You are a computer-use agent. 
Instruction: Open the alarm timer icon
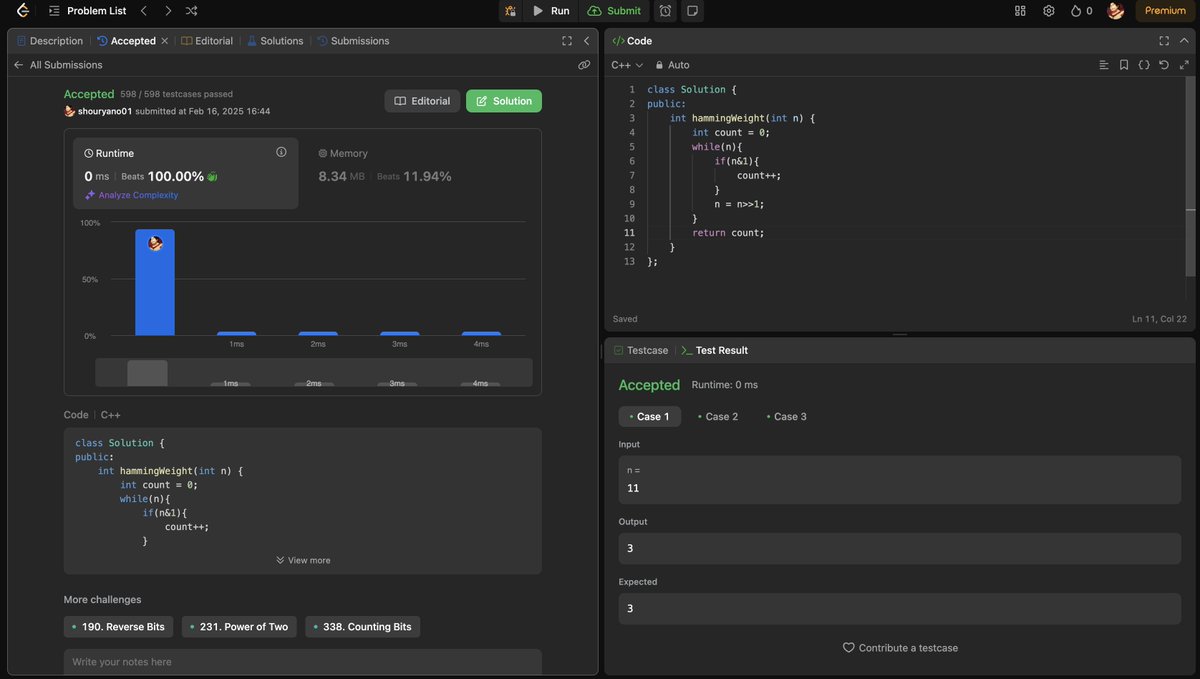tap(665, 11)
